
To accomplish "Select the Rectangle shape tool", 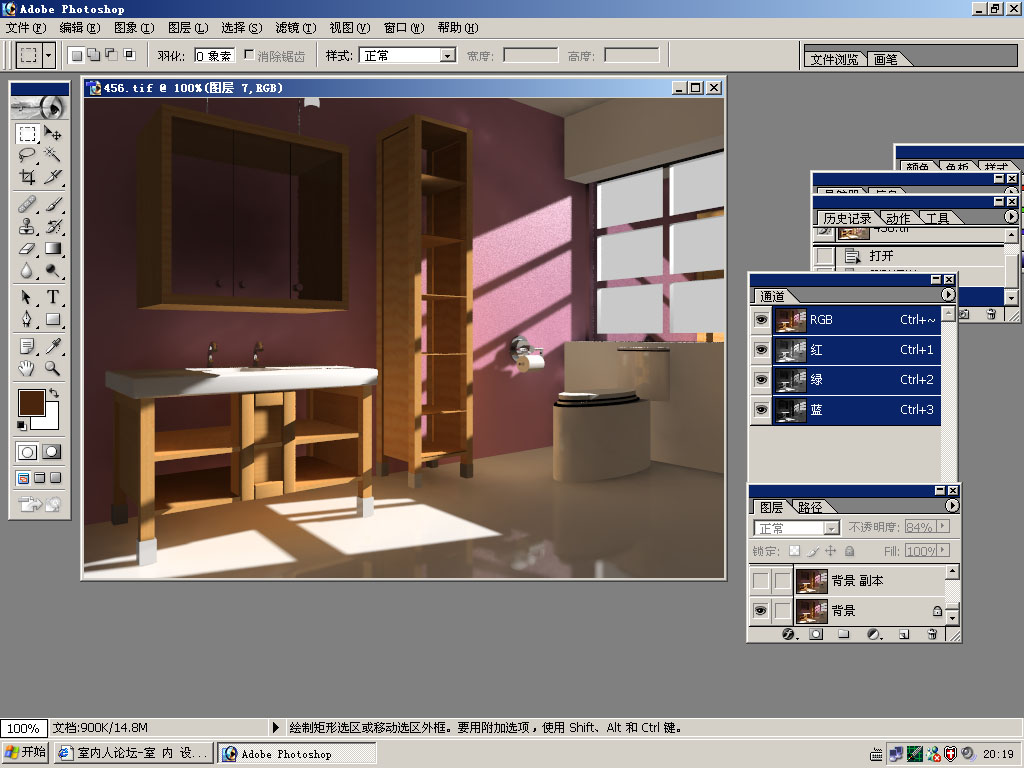I will [52, 319].
